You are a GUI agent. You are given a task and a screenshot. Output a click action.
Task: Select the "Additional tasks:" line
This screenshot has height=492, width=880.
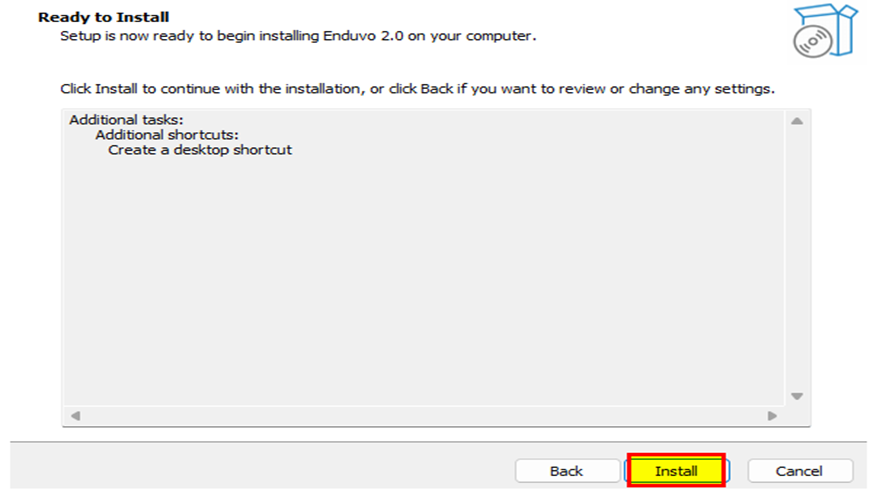point(126,119)
